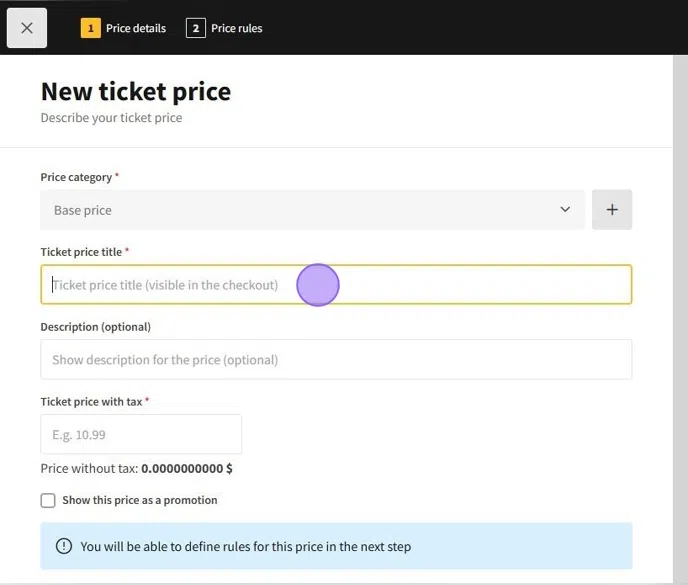Select the Ticket price with tax field
Image resolution: width=688 pixels, height=585 pixels.
[141, 435]
